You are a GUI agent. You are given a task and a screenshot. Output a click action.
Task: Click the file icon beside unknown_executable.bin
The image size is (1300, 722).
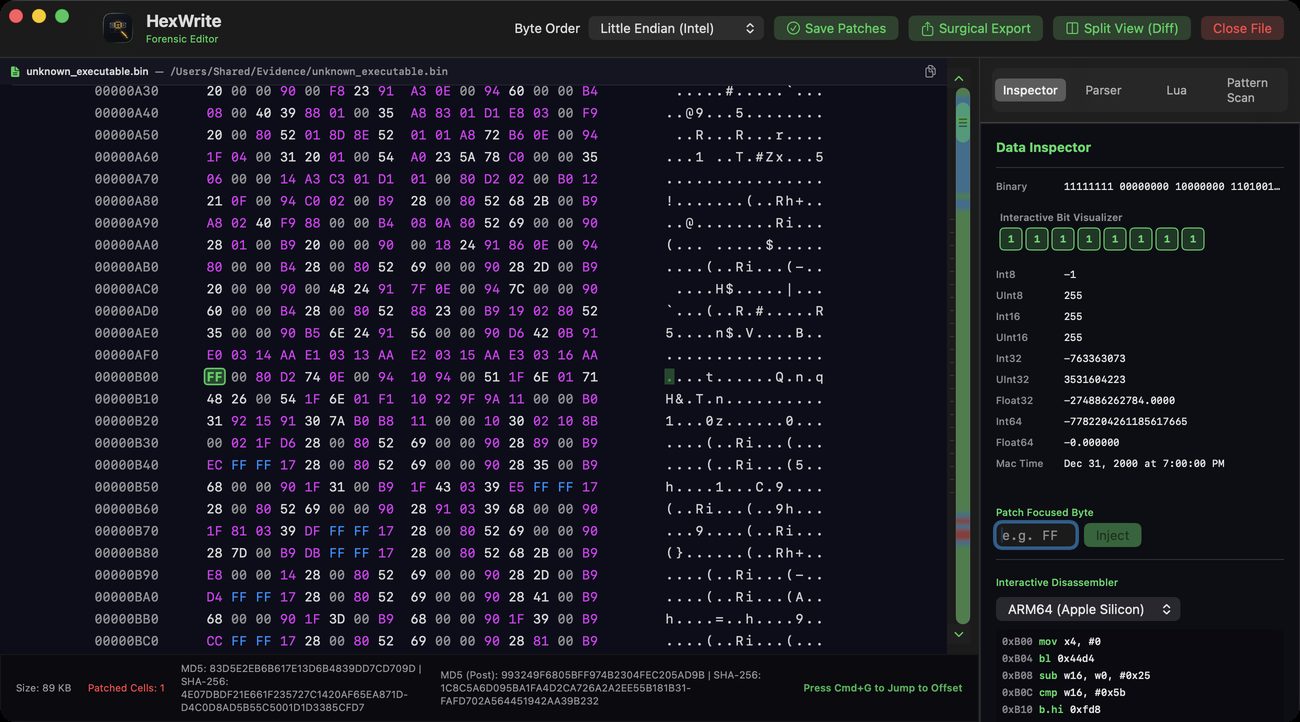[x=15, y=72]
